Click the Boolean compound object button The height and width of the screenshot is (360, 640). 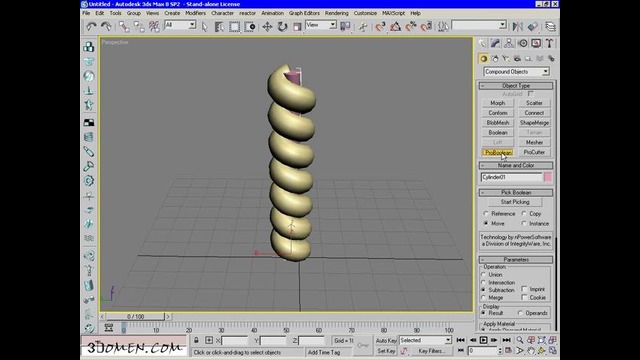(x=498, y=133)
